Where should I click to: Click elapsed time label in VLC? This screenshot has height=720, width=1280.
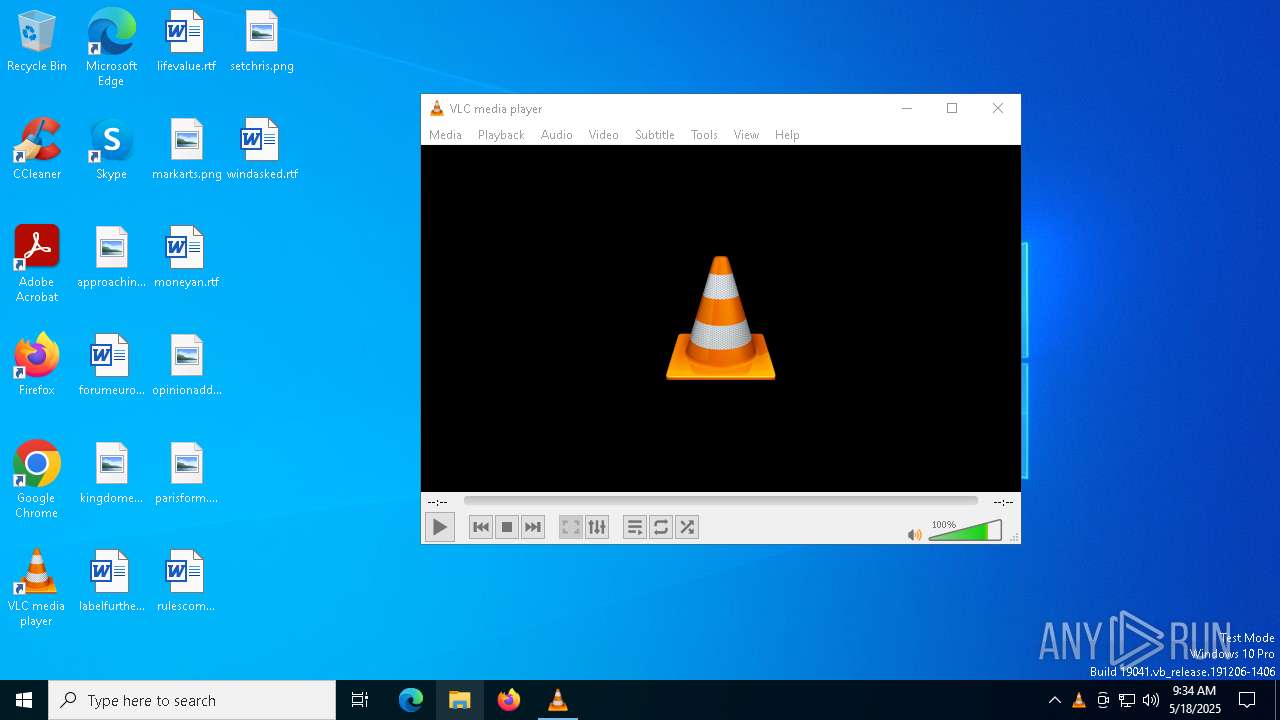pos(438,502)
